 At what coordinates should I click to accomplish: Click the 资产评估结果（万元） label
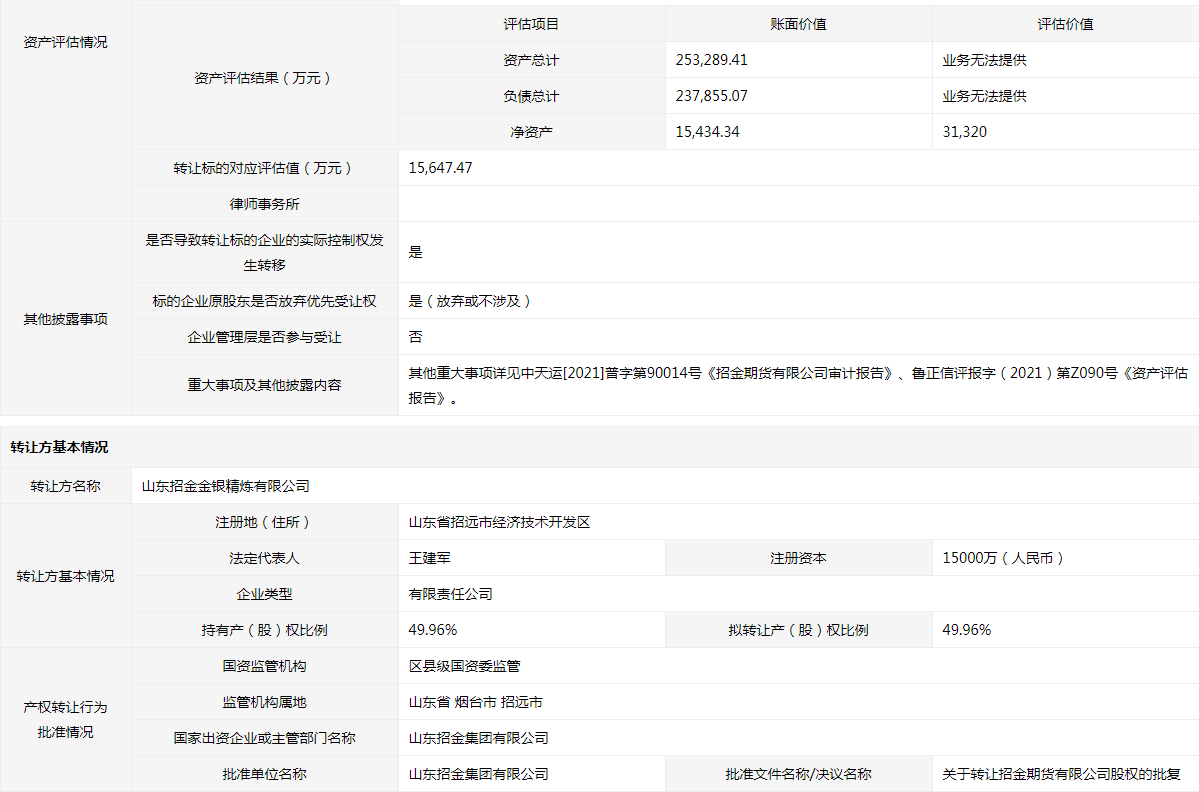(265, 78)
